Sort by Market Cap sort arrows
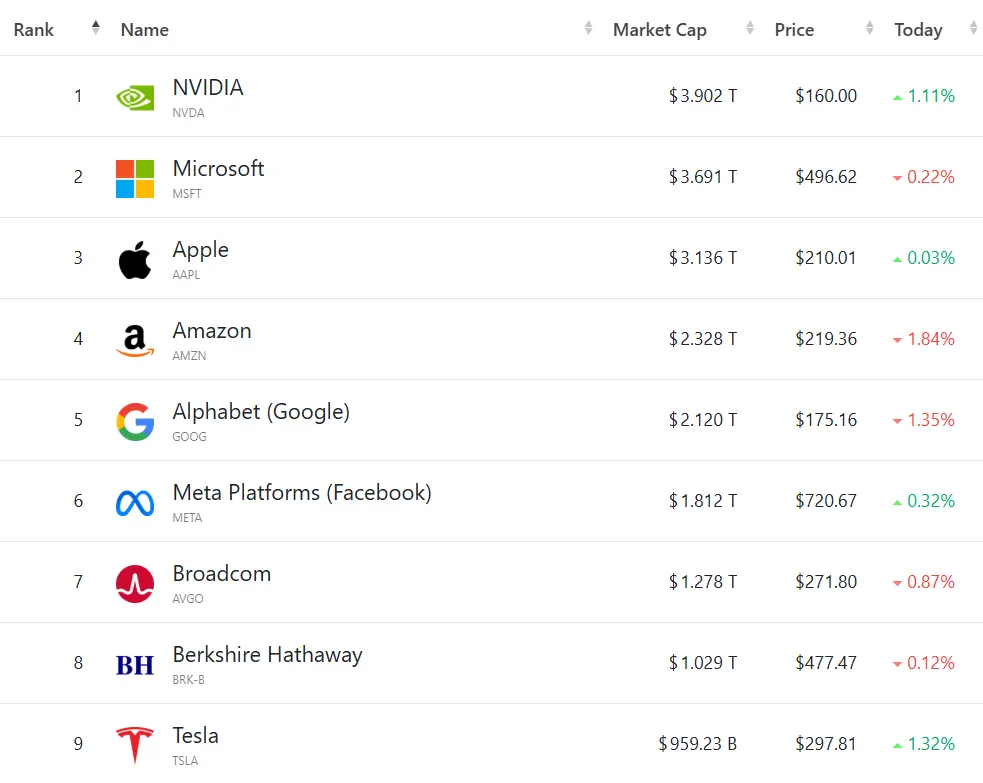The image size is (983, 783). pyautogui.click(x=749, y=29)
